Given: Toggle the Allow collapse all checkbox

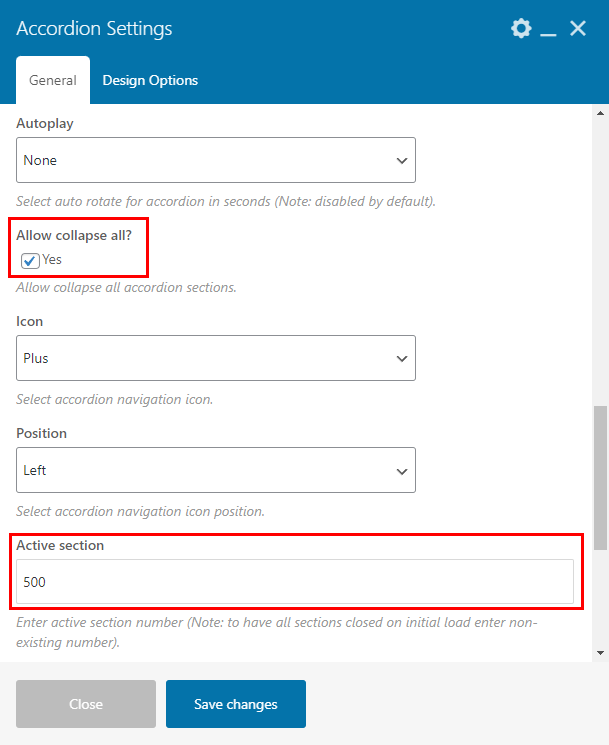Looking at the screenshot, I should pyautogui.click(x=30, y=260).
